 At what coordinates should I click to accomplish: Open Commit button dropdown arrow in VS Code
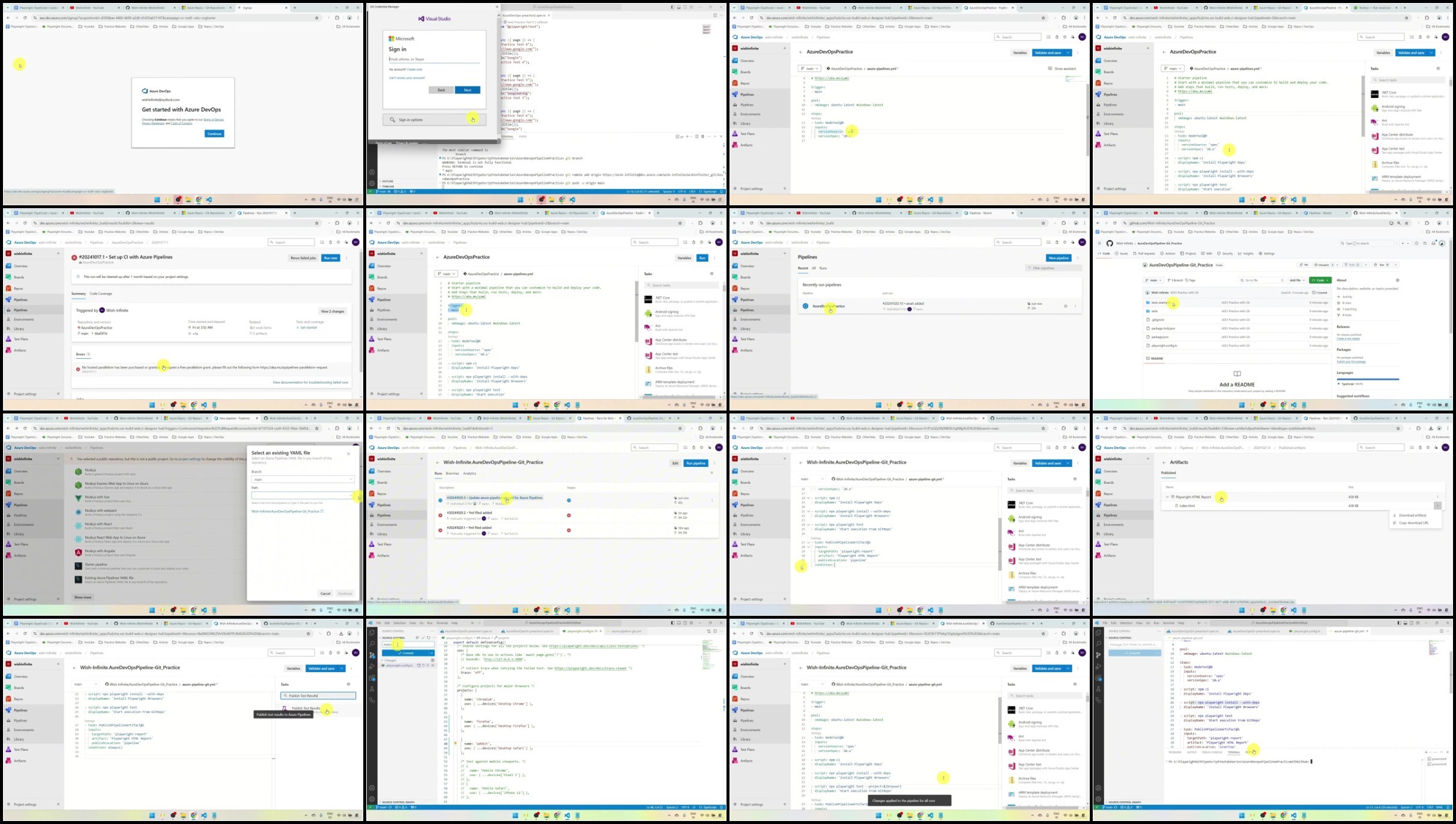[431, 653]
